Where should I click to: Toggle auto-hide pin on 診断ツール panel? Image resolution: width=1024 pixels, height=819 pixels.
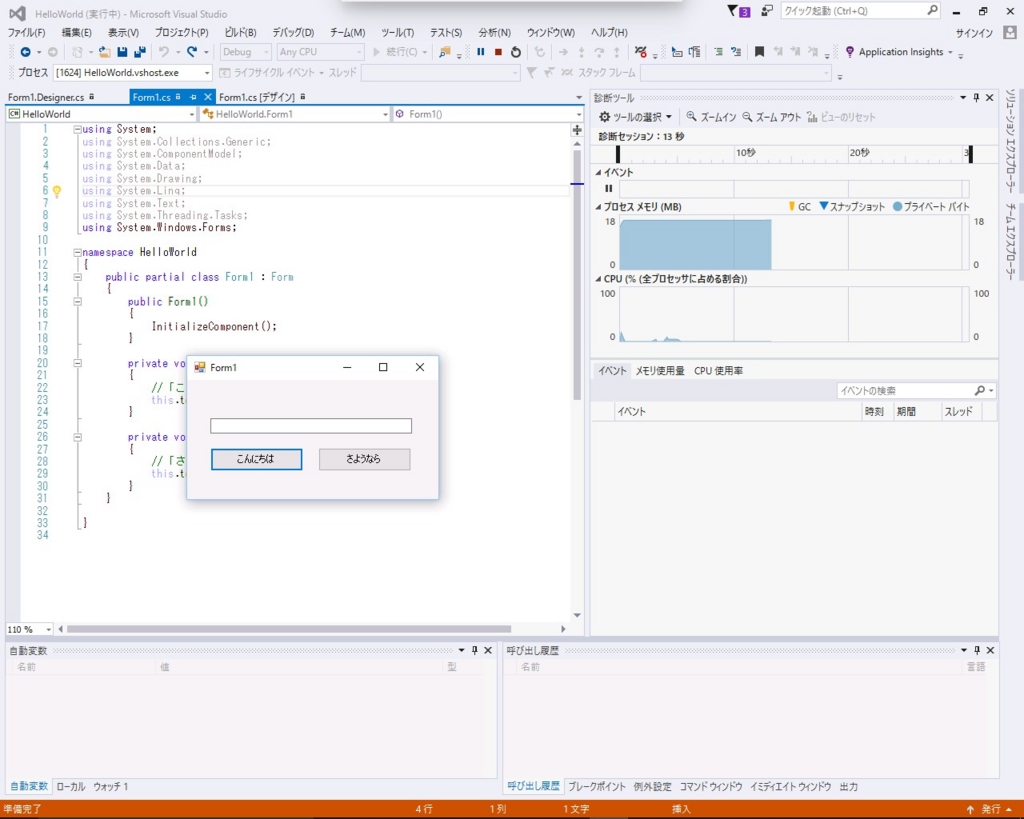[976, 97]
